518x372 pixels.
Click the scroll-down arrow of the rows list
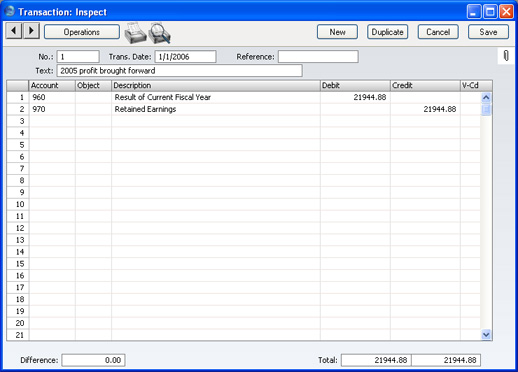(486, 334)
